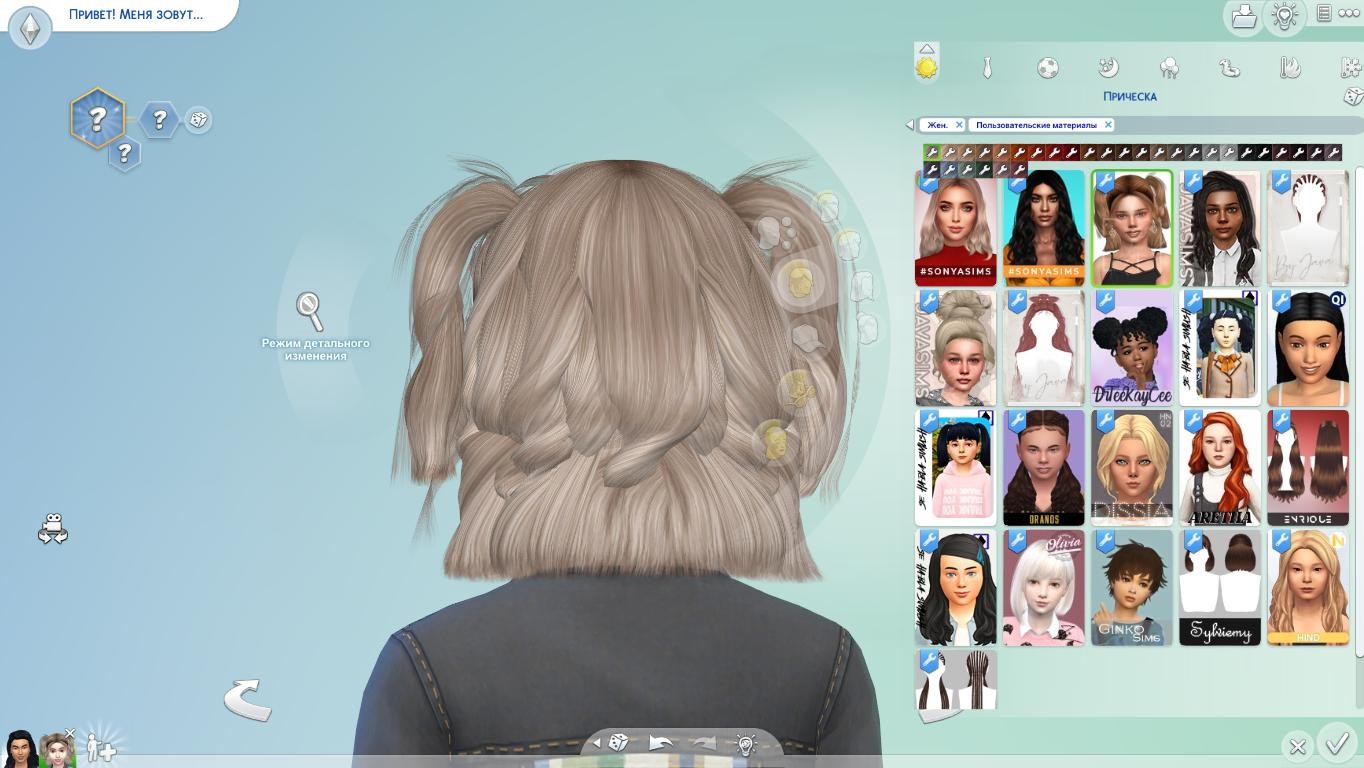This screenshot has width=1364, height=768.
Task: Open the three-dots options menu
Action: coord(1349,14)
